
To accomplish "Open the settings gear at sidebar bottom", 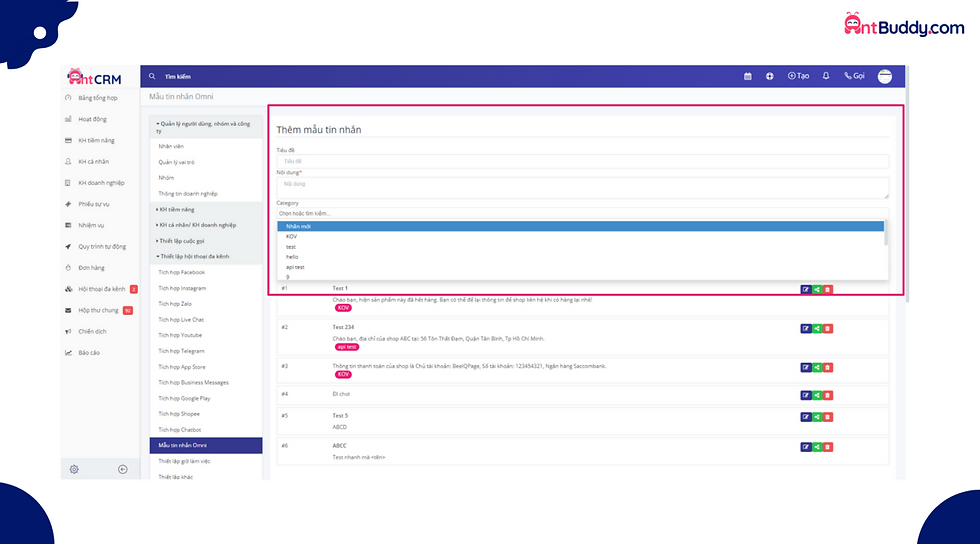I will [74, 470].
